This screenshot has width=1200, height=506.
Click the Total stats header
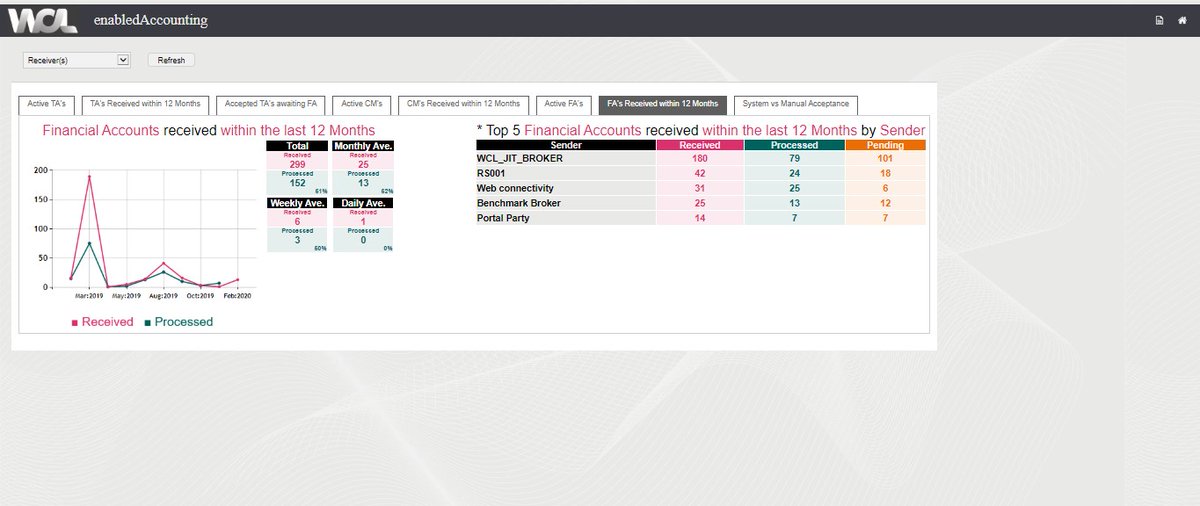coord(297,146)
